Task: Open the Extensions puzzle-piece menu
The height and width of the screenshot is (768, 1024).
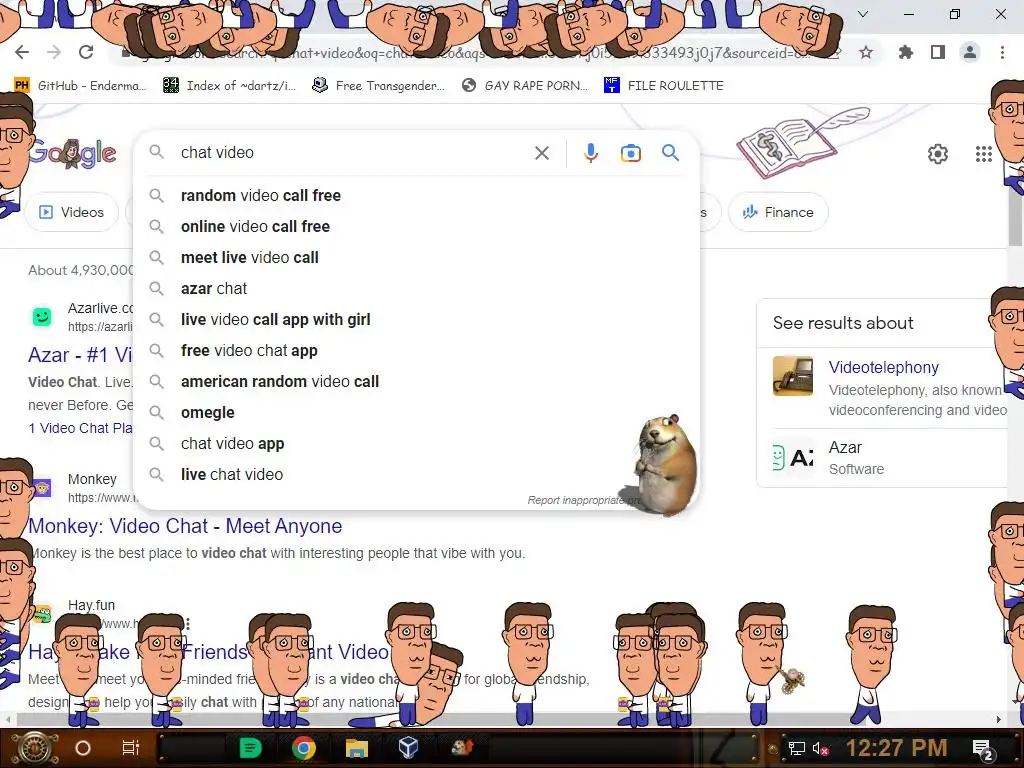Action: click(905, 52)
